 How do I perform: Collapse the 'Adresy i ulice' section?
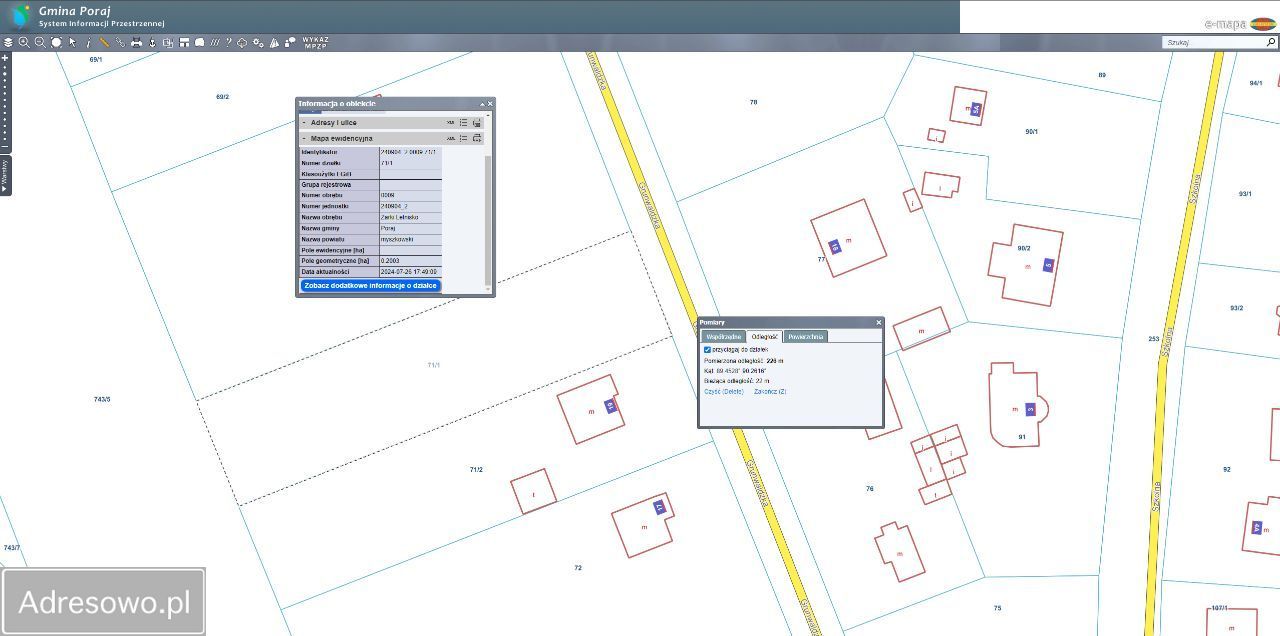(x=304, y=123)
